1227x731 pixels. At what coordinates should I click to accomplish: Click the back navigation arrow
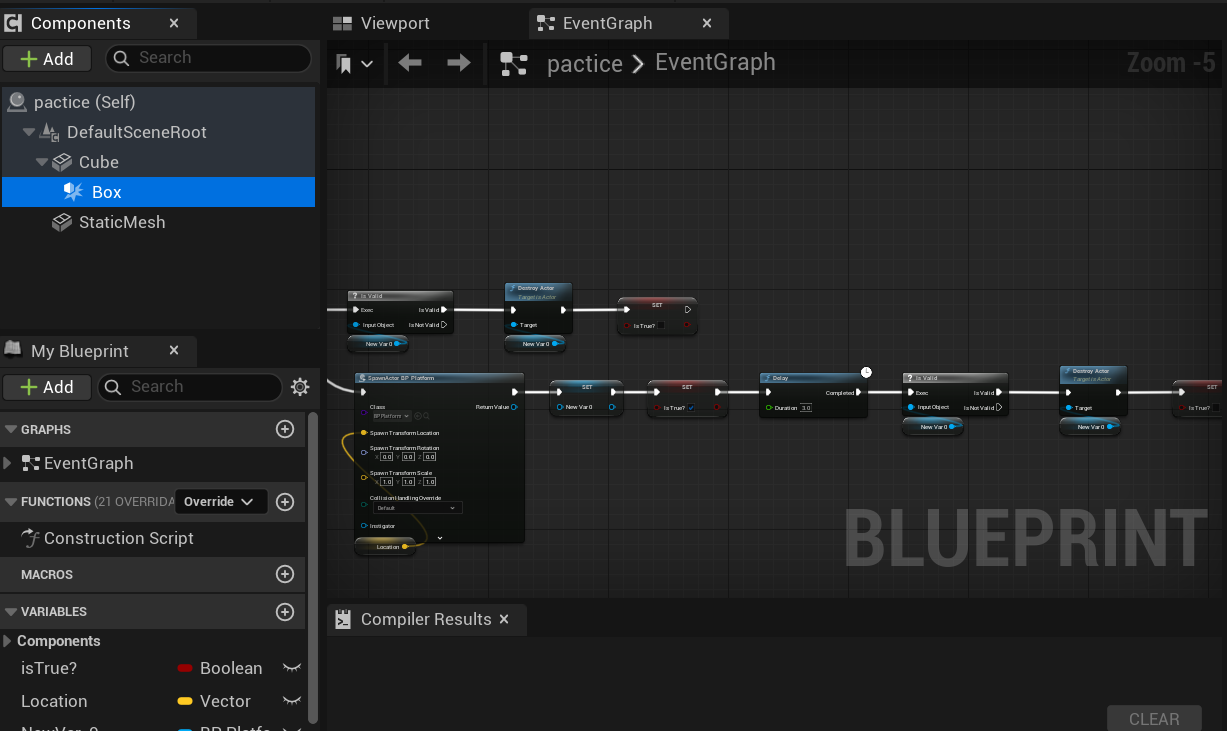[409, 64]
